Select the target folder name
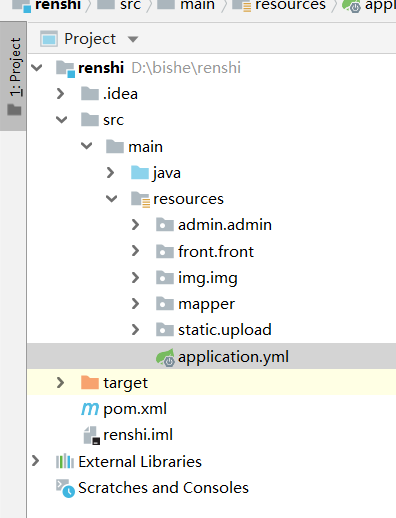The width and height of the screenshot is (396, 518). [125, 383]
